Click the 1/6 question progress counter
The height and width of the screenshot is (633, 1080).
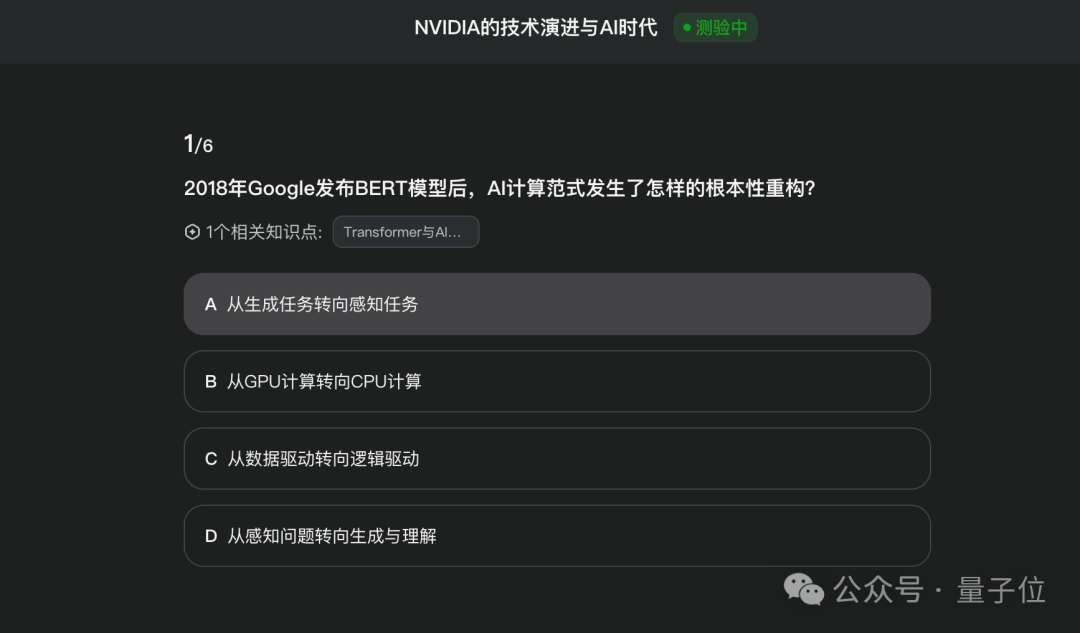coord(198,144)
